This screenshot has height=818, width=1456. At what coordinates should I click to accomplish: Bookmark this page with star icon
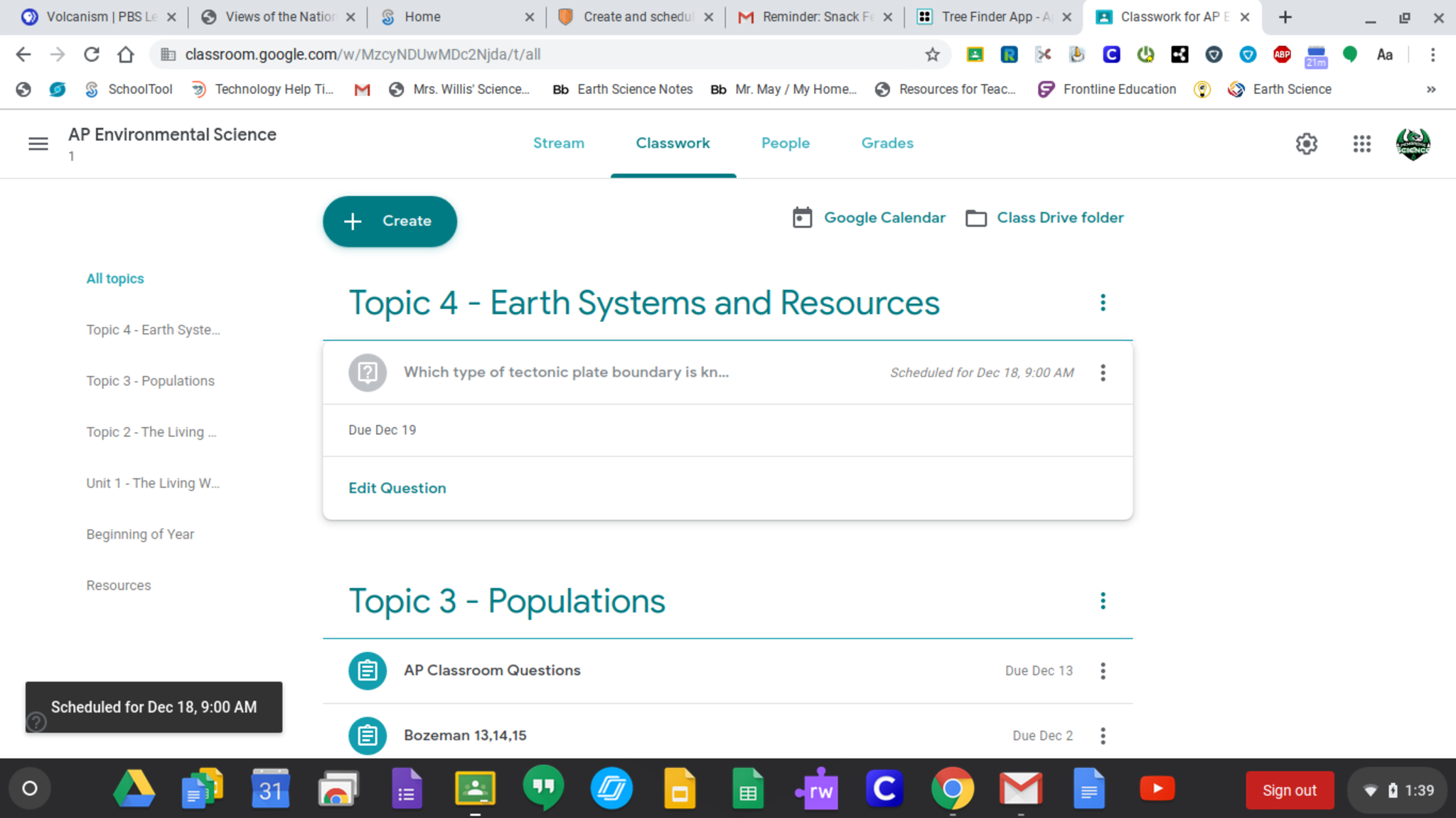point(932,55)
